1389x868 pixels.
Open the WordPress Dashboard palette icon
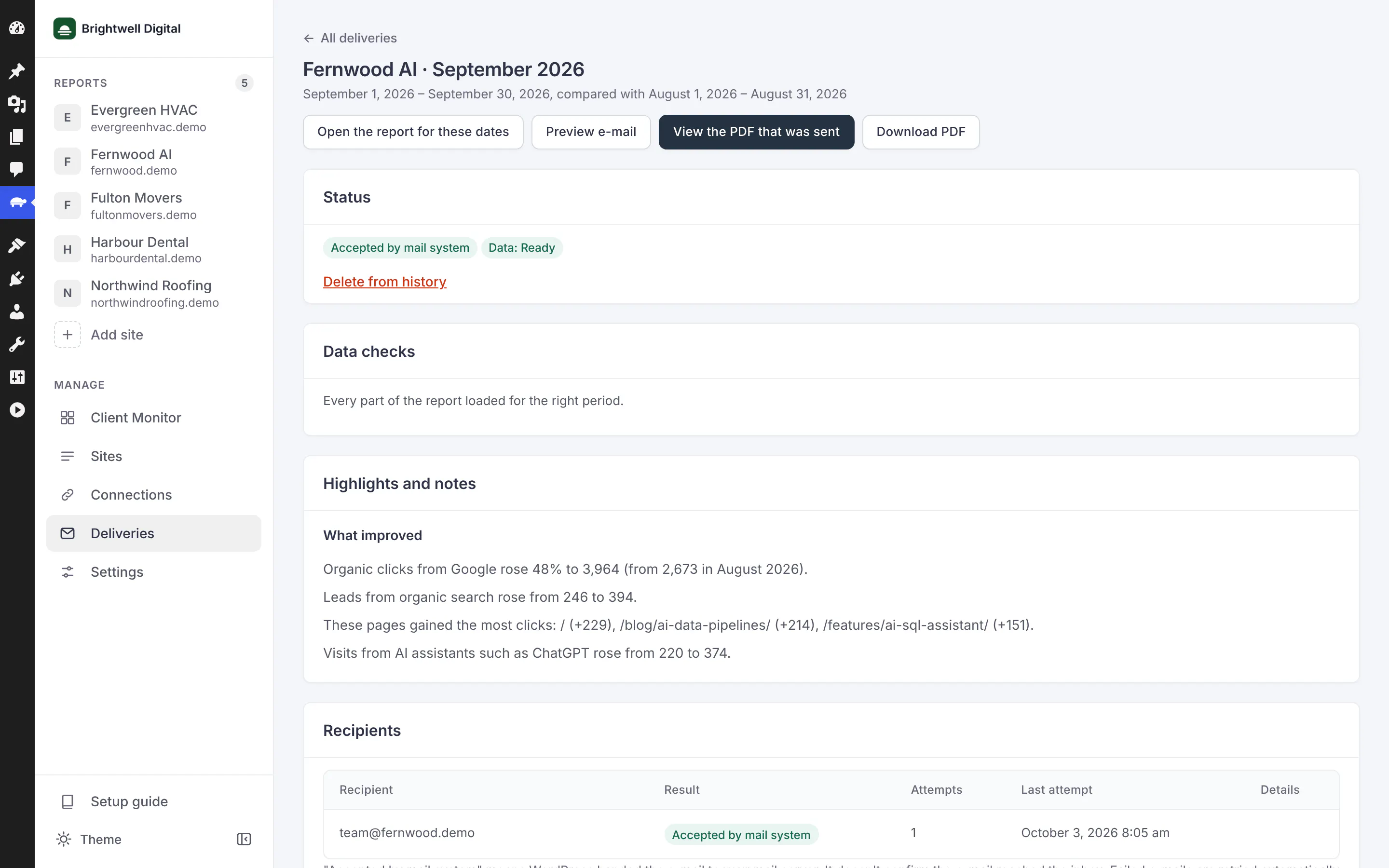(x=17, y=27)
